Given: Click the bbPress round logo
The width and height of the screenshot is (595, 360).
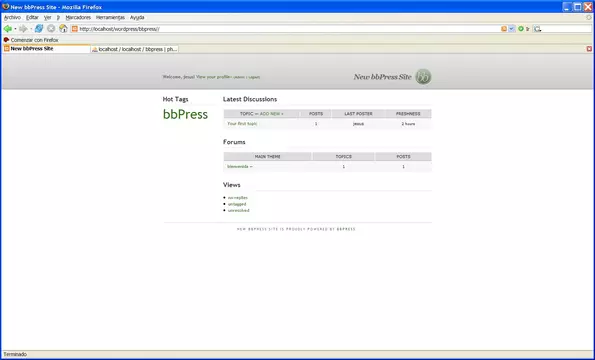Looking at the screenshot, I should (x=423, y=77).
